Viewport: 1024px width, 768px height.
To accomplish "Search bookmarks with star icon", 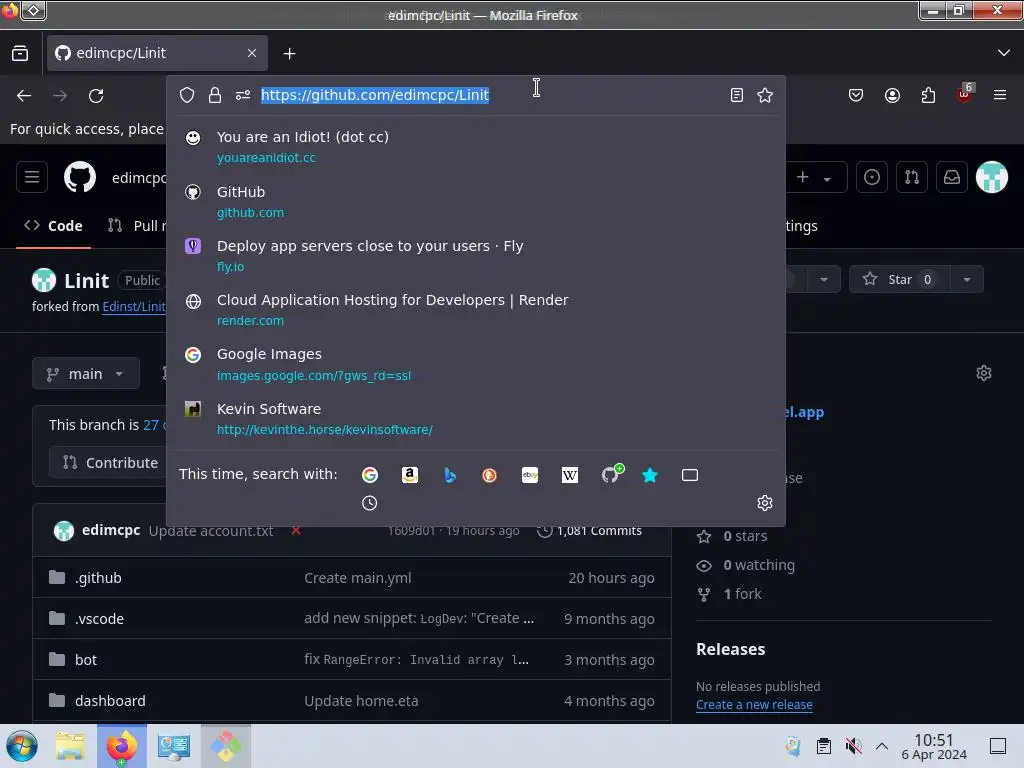I will [x=650, y=475].
